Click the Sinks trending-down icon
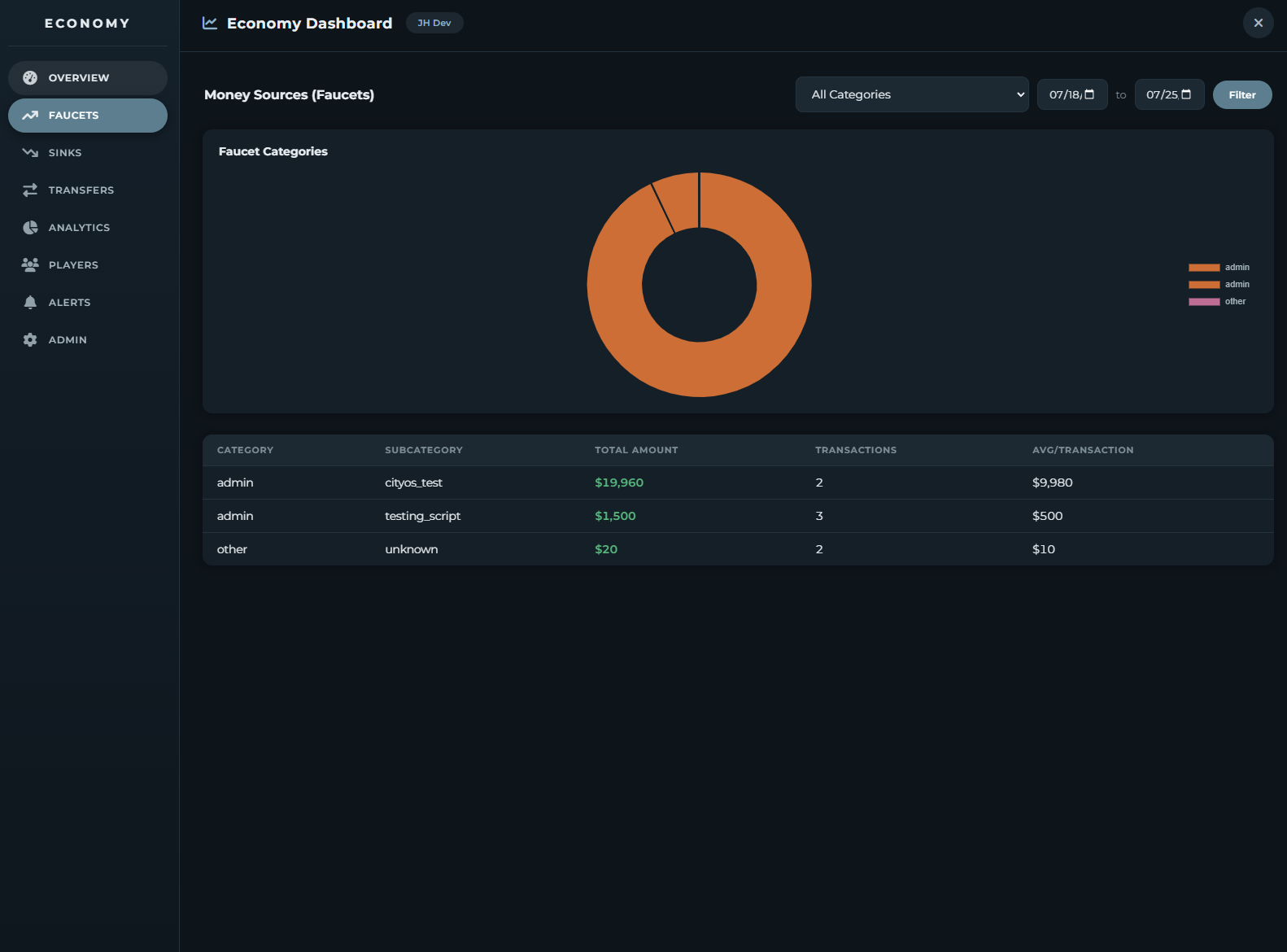Viewport: 1287px width, 952px height. tap(30, 153)
